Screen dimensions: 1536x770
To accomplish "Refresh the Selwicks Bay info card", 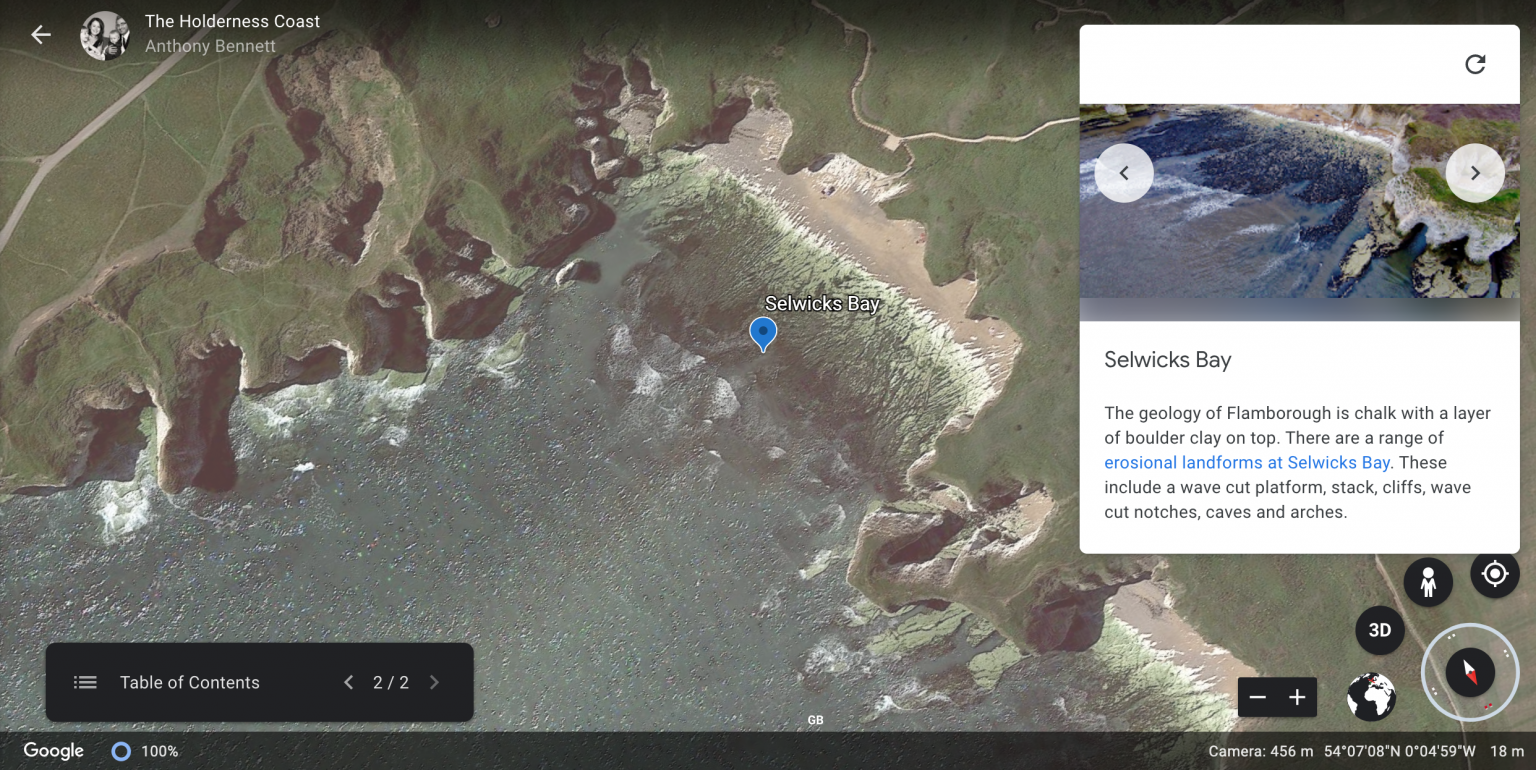I will click(x=1475, y=63).
